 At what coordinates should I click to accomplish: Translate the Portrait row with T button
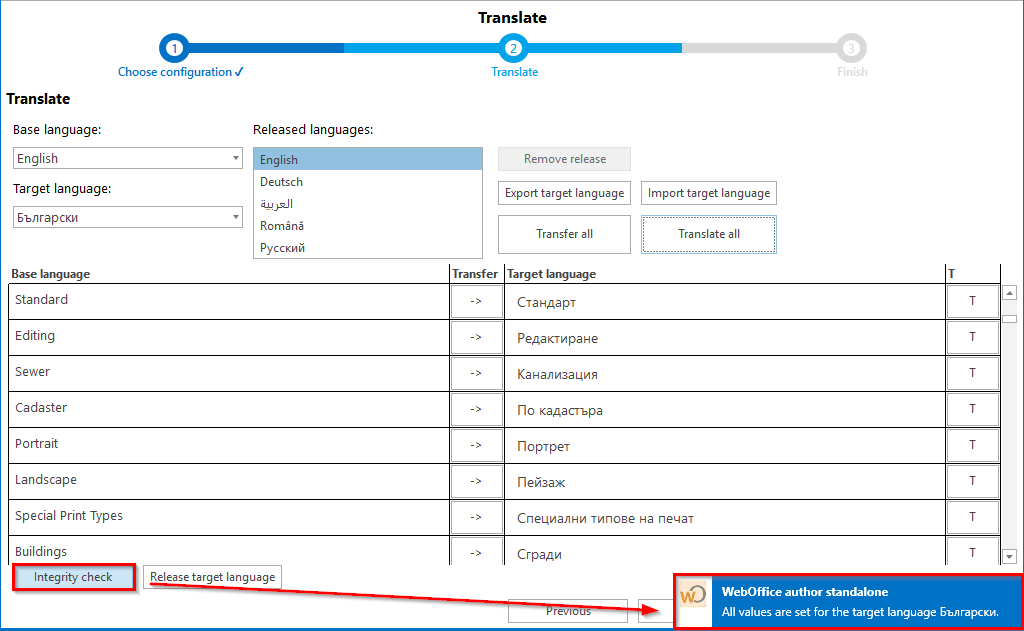pyautogui.click(x=972, y=445)
